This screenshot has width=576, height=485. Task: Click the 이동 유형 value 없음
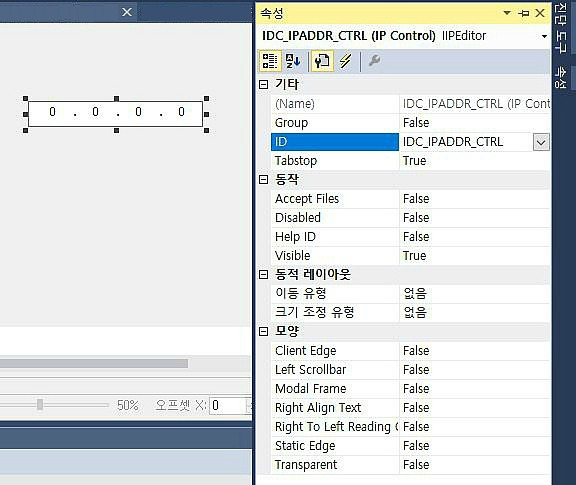[x=475, y=294]
